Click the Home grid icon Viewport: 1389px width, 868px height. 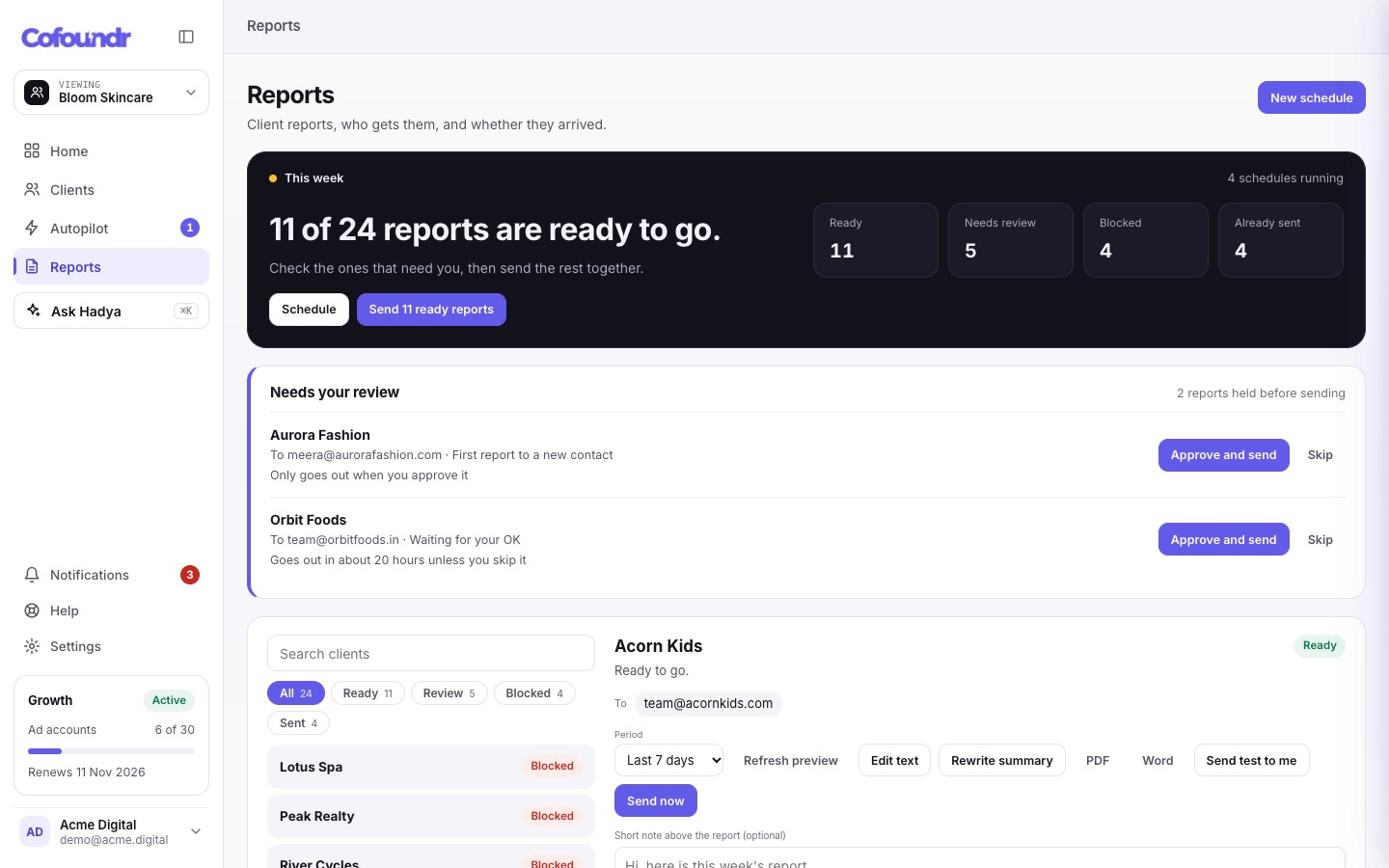(x=32, y=150)
